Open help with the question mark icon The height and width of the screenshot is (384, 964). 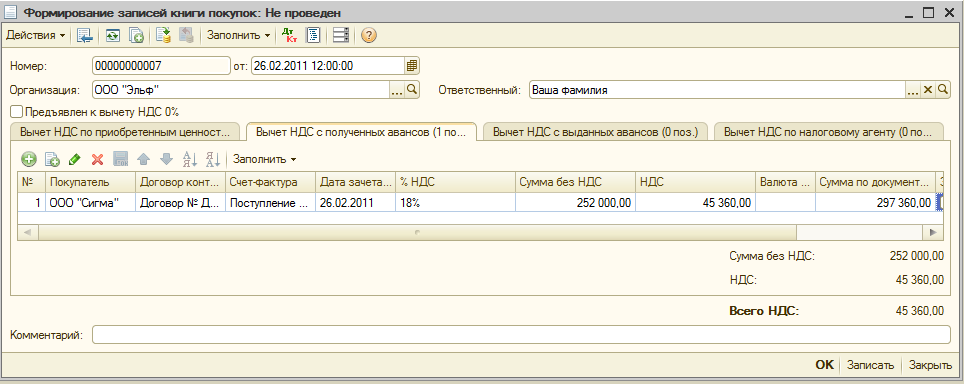coord(368,36)
